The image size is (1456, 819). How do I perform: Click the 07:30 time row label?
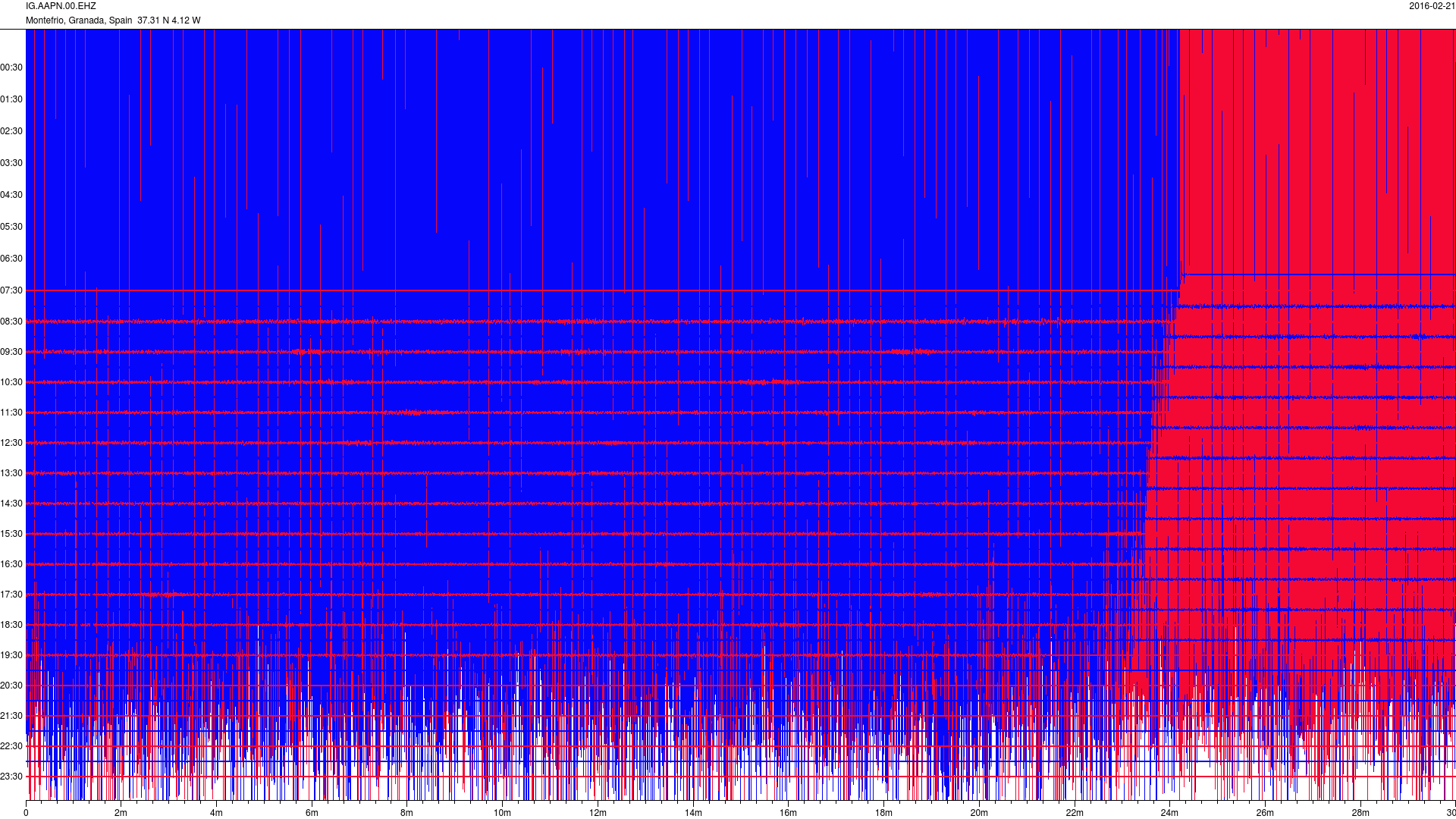11,290
